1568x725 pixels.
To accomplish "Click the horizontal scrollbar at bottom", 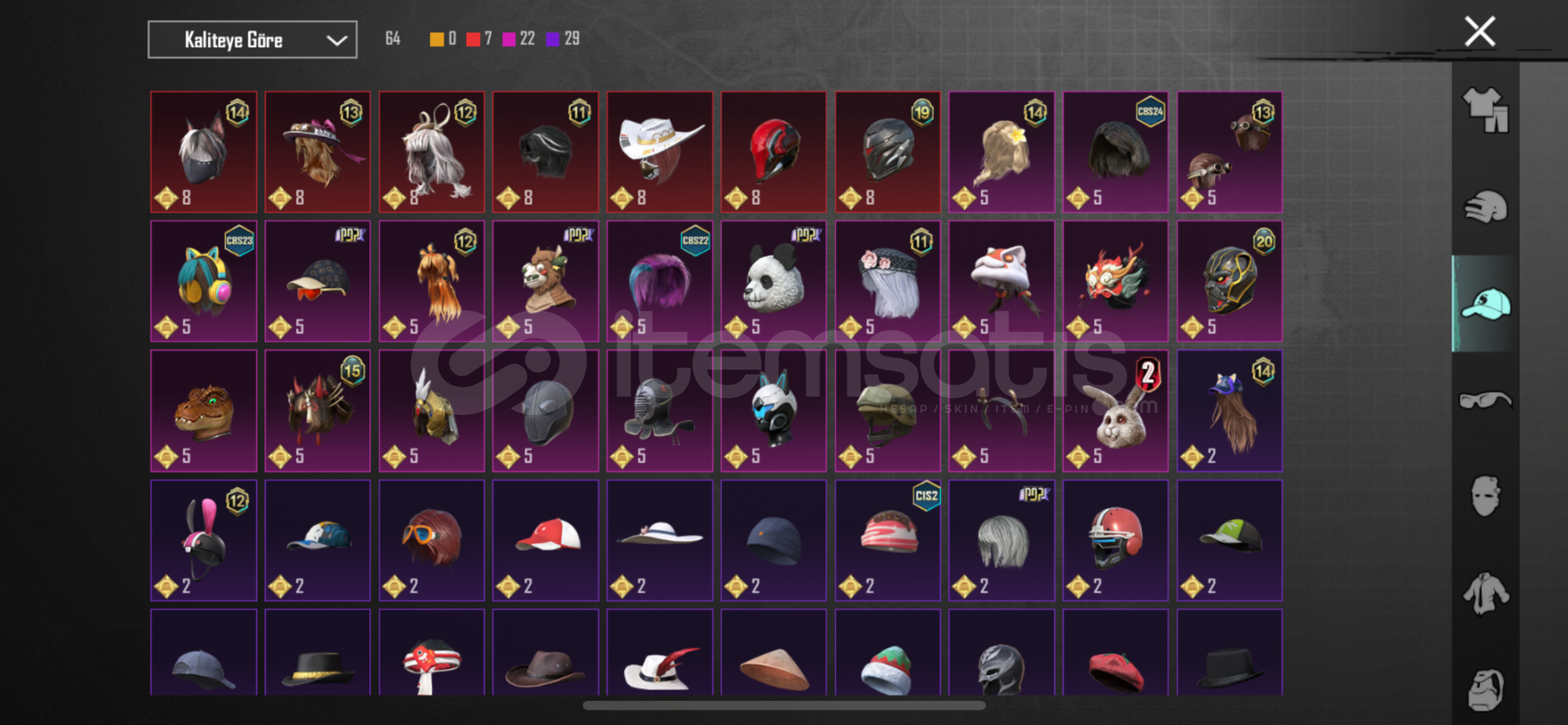I will click(x=784, y=706).
